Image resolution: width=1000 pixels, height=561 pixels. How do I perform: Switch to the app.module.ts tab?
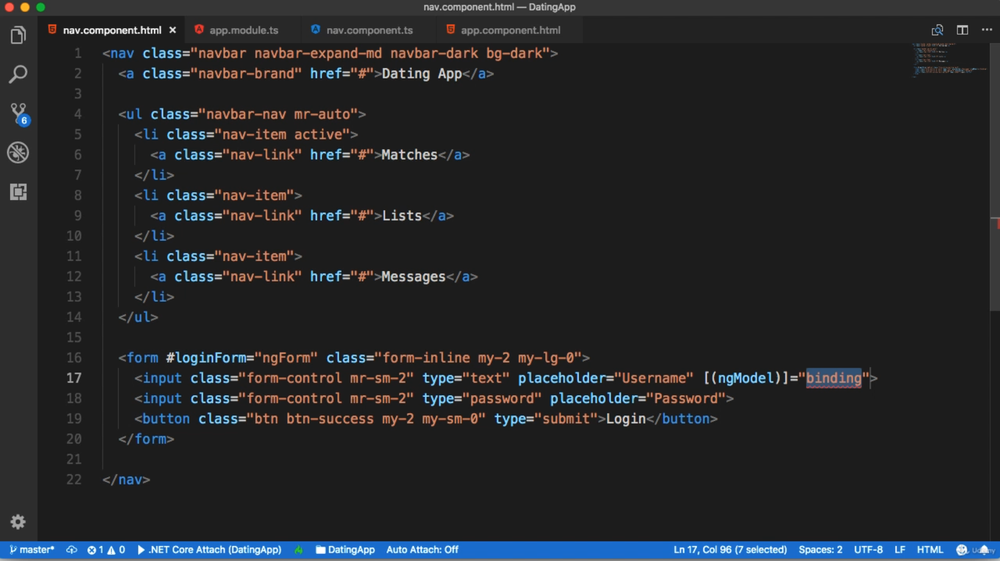coord(244,30)
